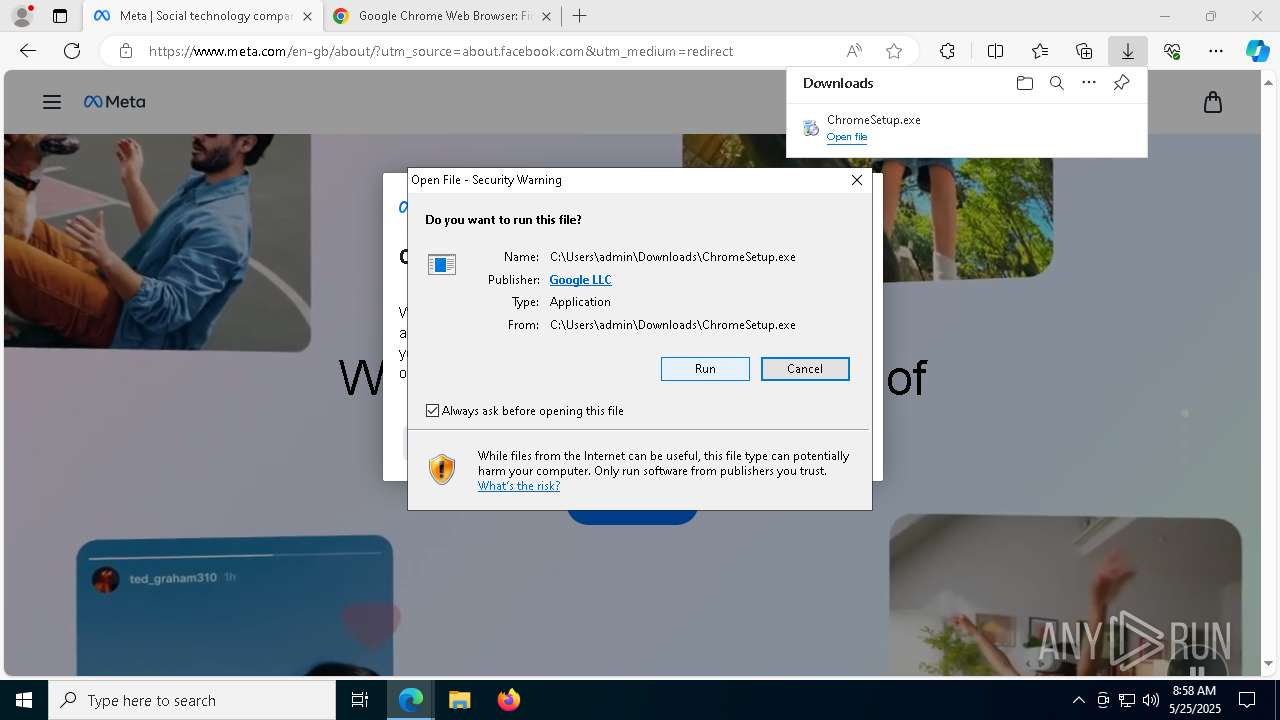The image size is (1280, 720).
Task: Go back using the browser back arrow
Action: point(28,51)
